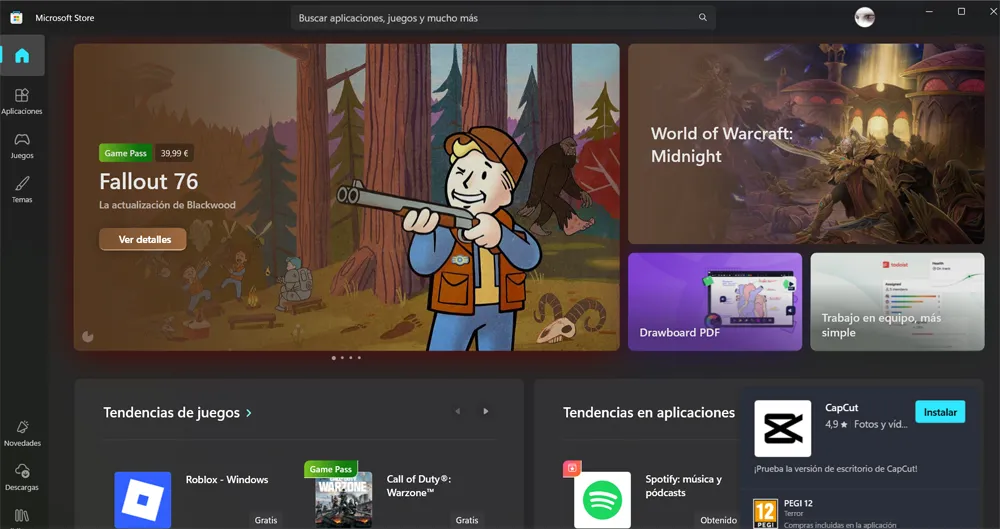This screenshot has height=529, width=1000.
Task: Click the Roblox app icon
Action: pos(143,500)
